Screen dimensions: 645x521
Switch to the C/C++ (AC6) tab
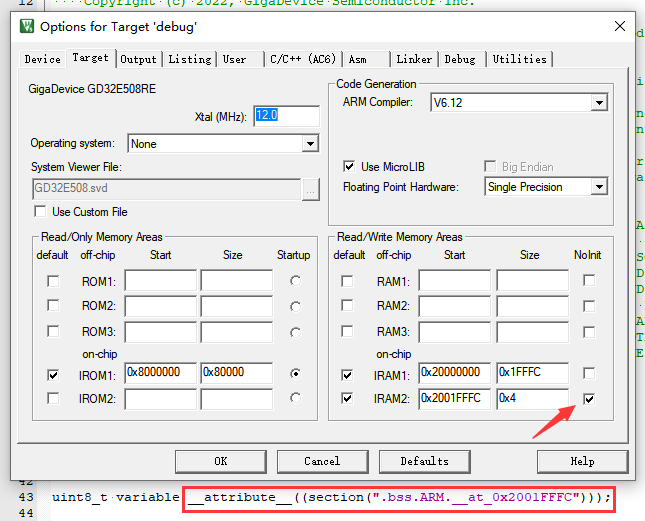pos(303,60)
